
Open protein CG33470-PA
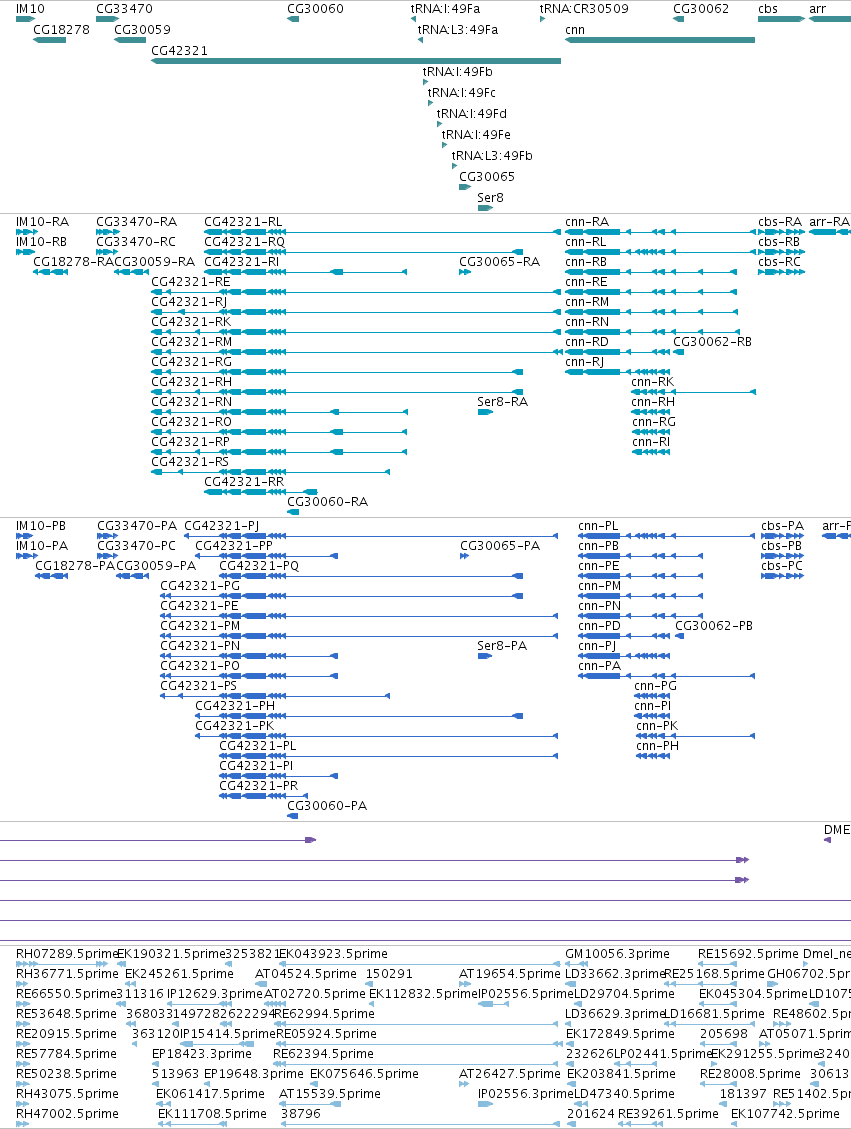click(x=137, y=527)
